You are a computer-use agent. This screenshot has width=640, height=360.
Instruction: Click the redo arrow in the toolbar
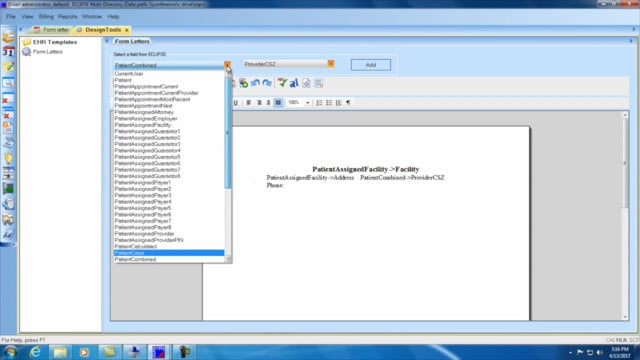click(267, 83)
